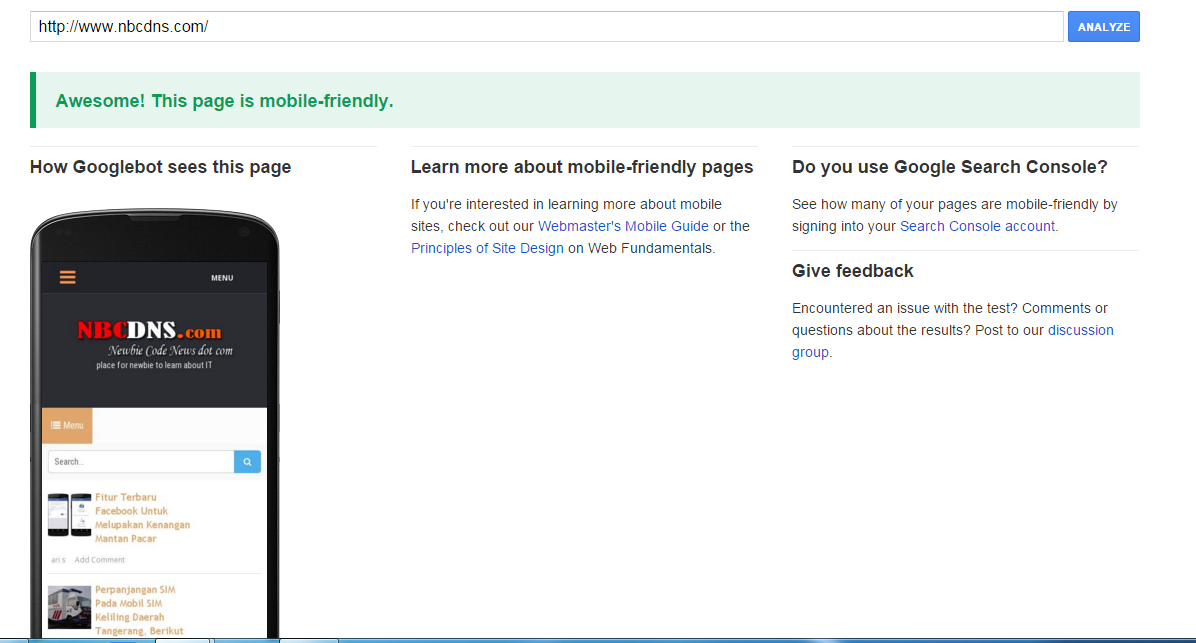Click the blue ANALYZE button
Viewport: 1196px width, 643px height.
pos(1104,27)
